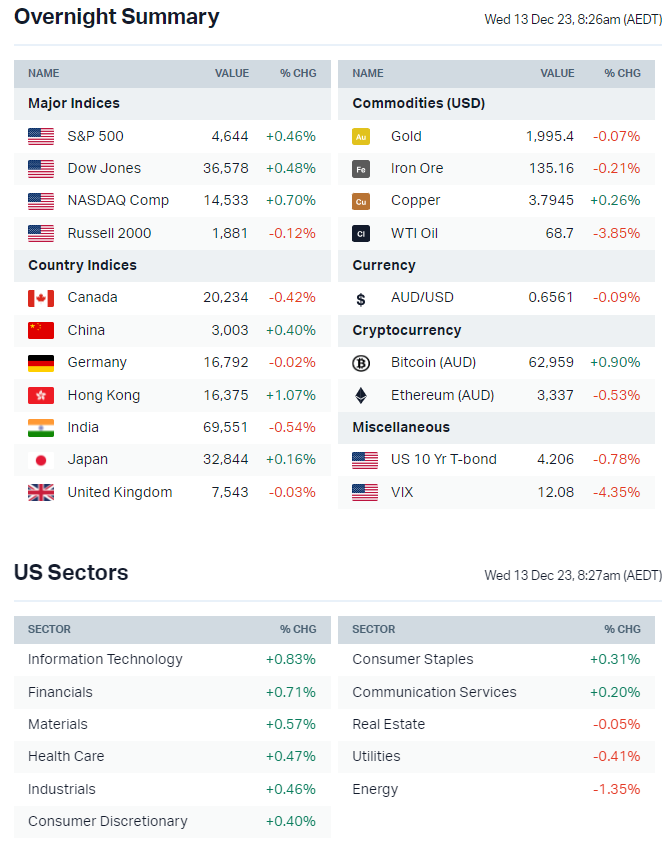671x842 pixels.
Task: Open the Communication Services sector
Action: tap(434, 692)
